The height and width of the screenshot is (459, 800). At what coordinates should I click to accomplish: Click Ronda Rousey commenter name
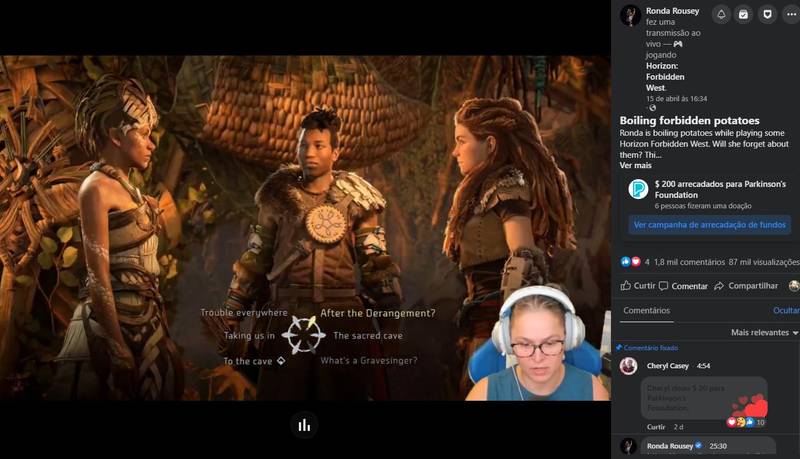click(670, 446)
